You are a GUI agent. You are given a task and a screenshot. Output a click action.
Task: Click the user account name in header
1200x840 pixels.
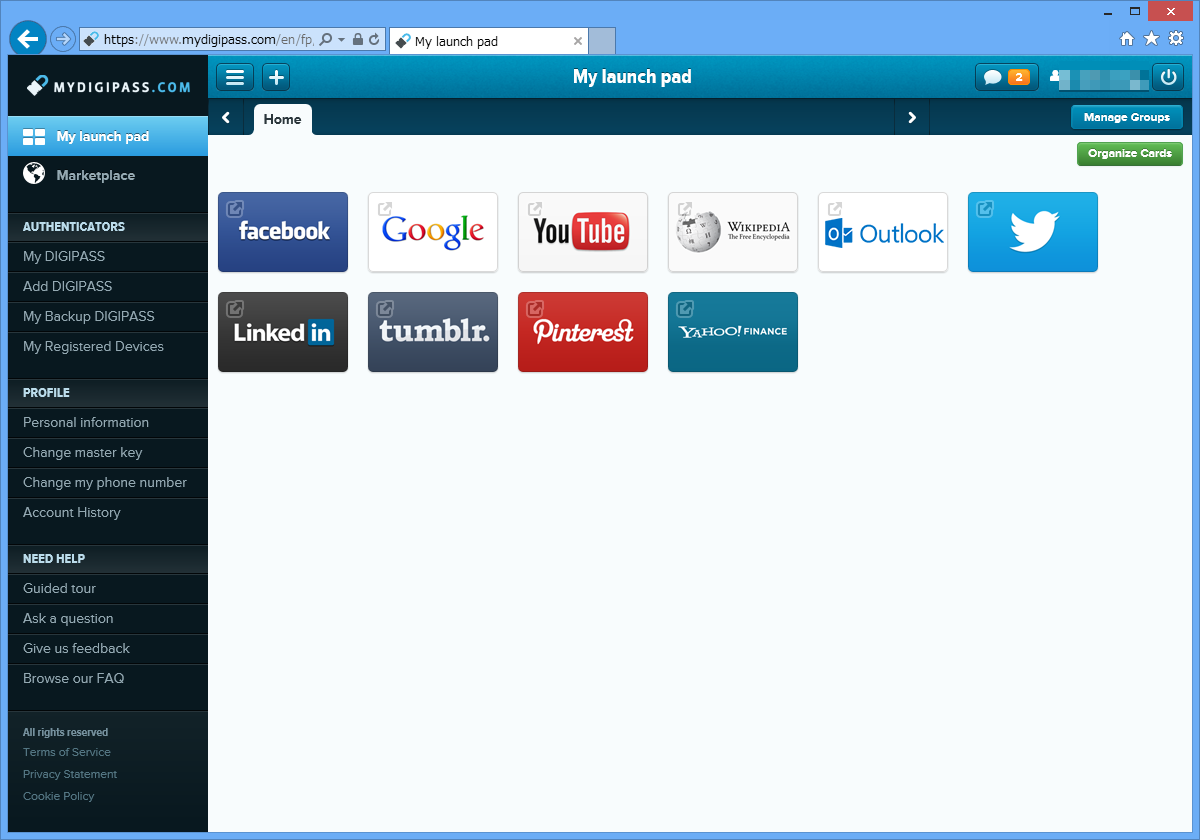pyautogui.click(x=1099, y=77)
